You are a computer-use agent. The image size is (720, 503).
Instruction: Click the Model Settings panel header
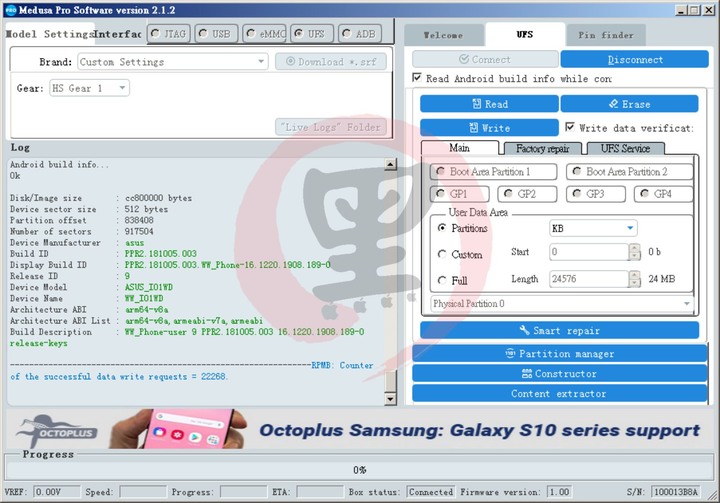50,34
